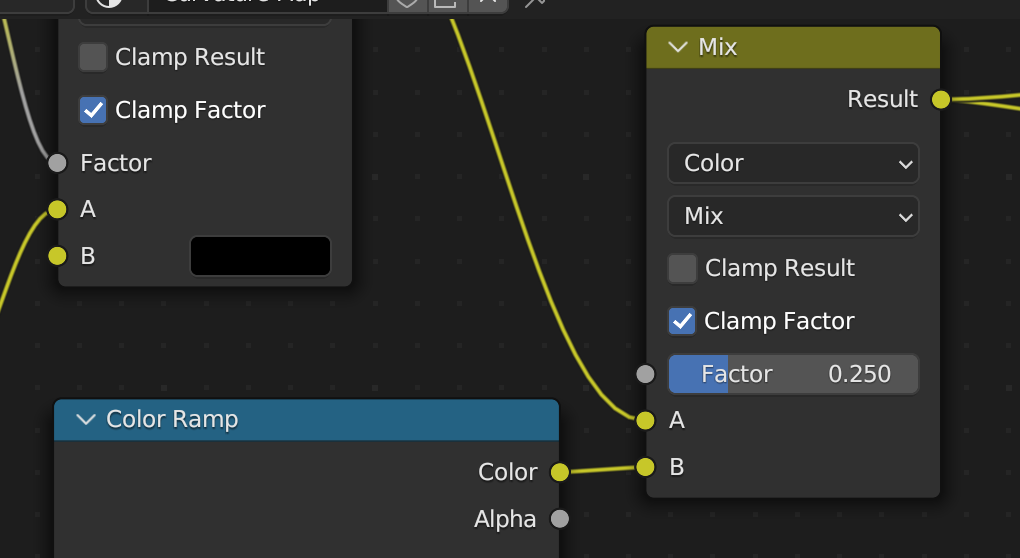The width and height of the screenshot is (1020, 558).
Task: Click the Result output socket on the Mix node
Action: point(940,99)
